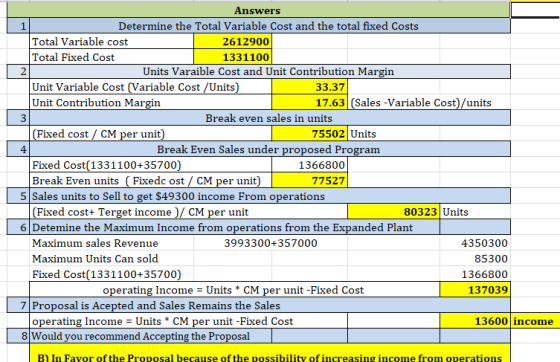Click the target sales units value 80323
560x362 pixels.
[x=394, y=212]
